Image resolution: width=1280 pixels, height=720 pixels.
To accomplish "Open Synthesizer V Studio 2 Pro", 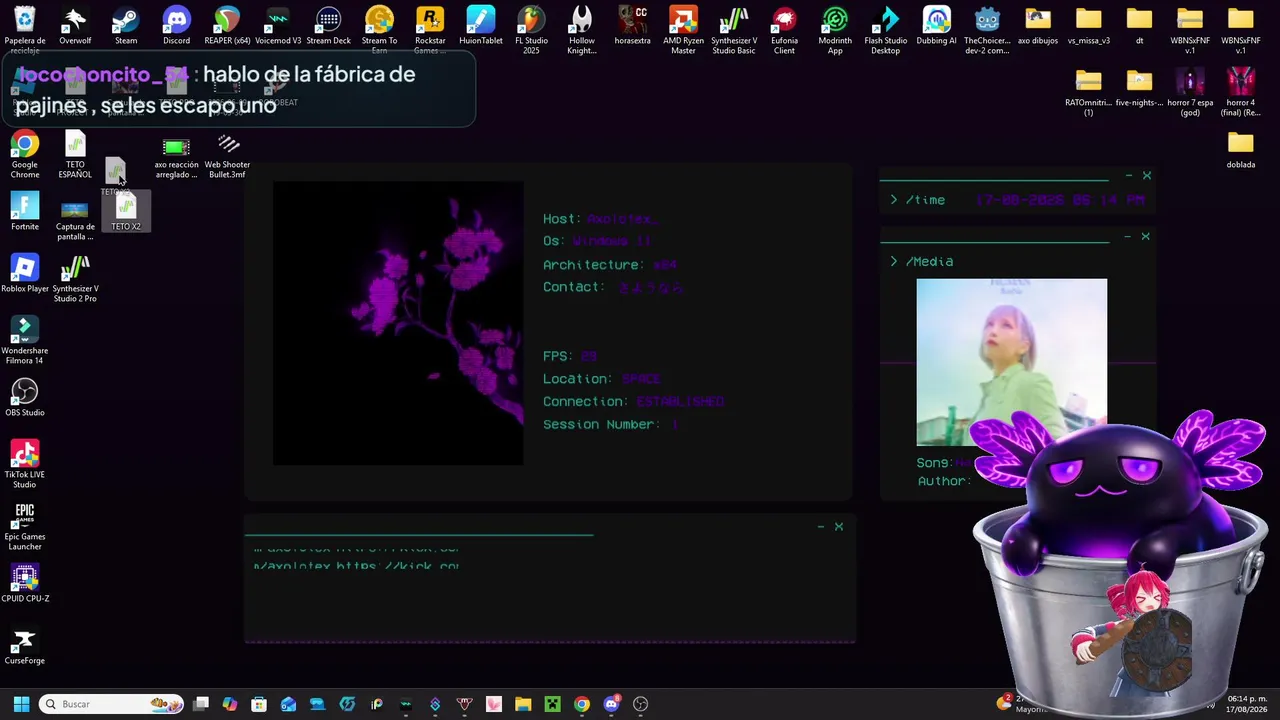I will pyautogui.click(x=75, y=278).
